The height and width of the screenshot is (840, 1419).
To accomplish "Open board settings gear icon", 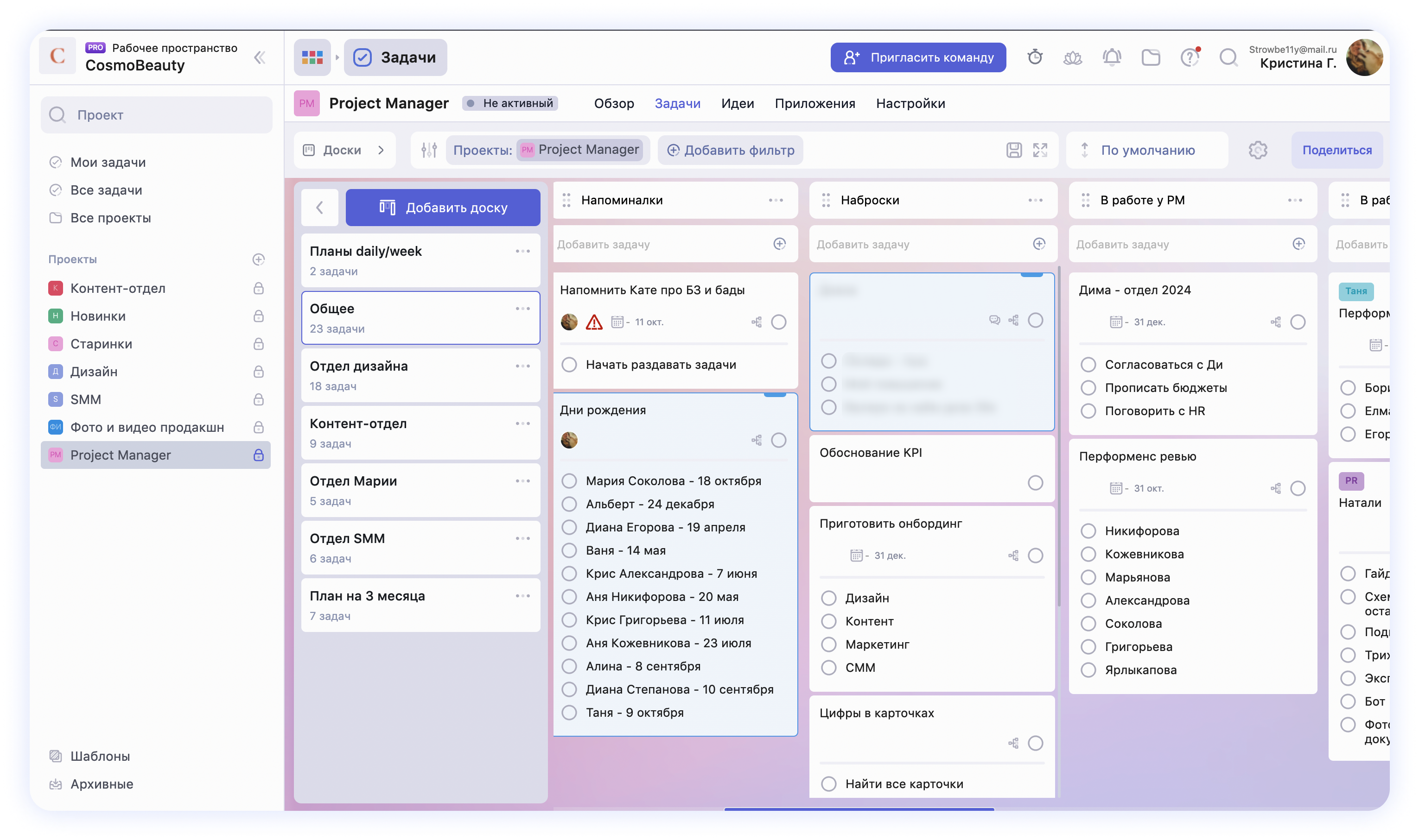I will tap(1258, 150).
